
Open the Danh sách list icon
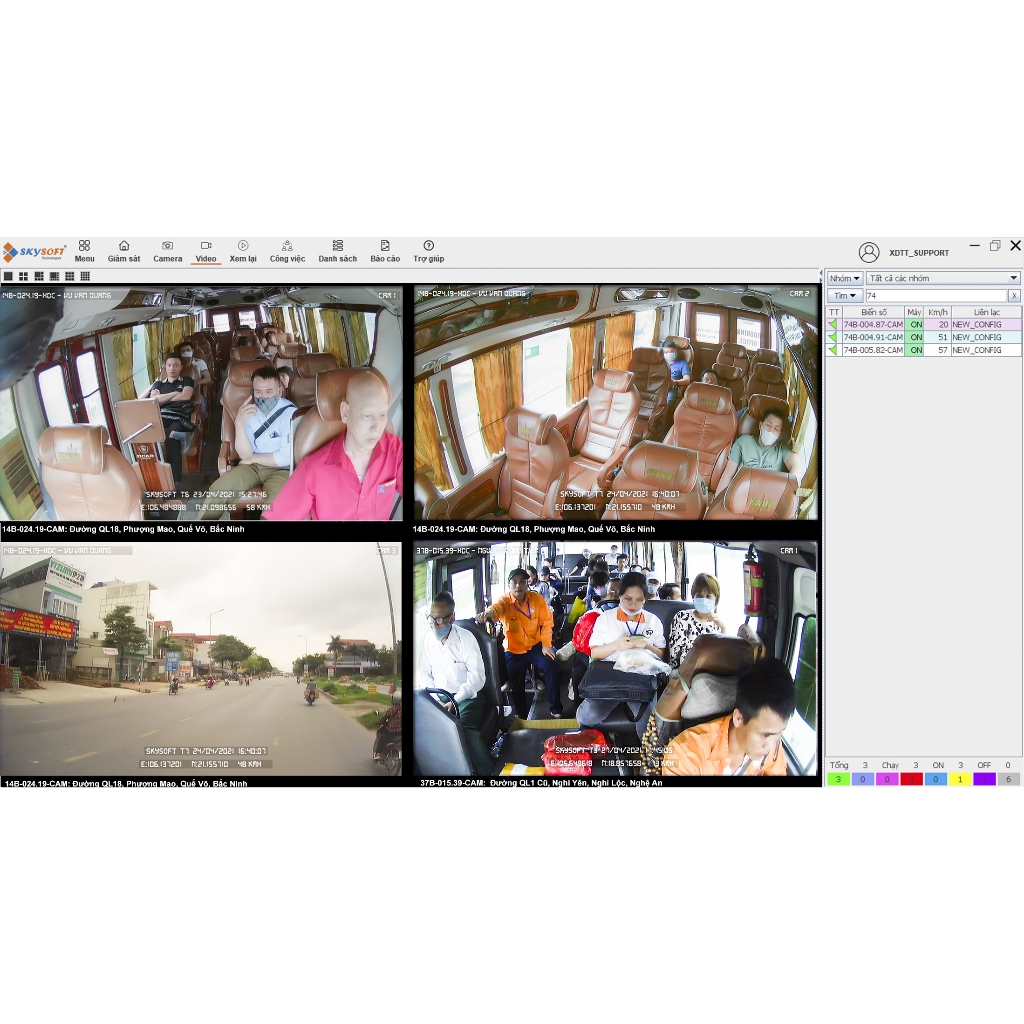338,250
